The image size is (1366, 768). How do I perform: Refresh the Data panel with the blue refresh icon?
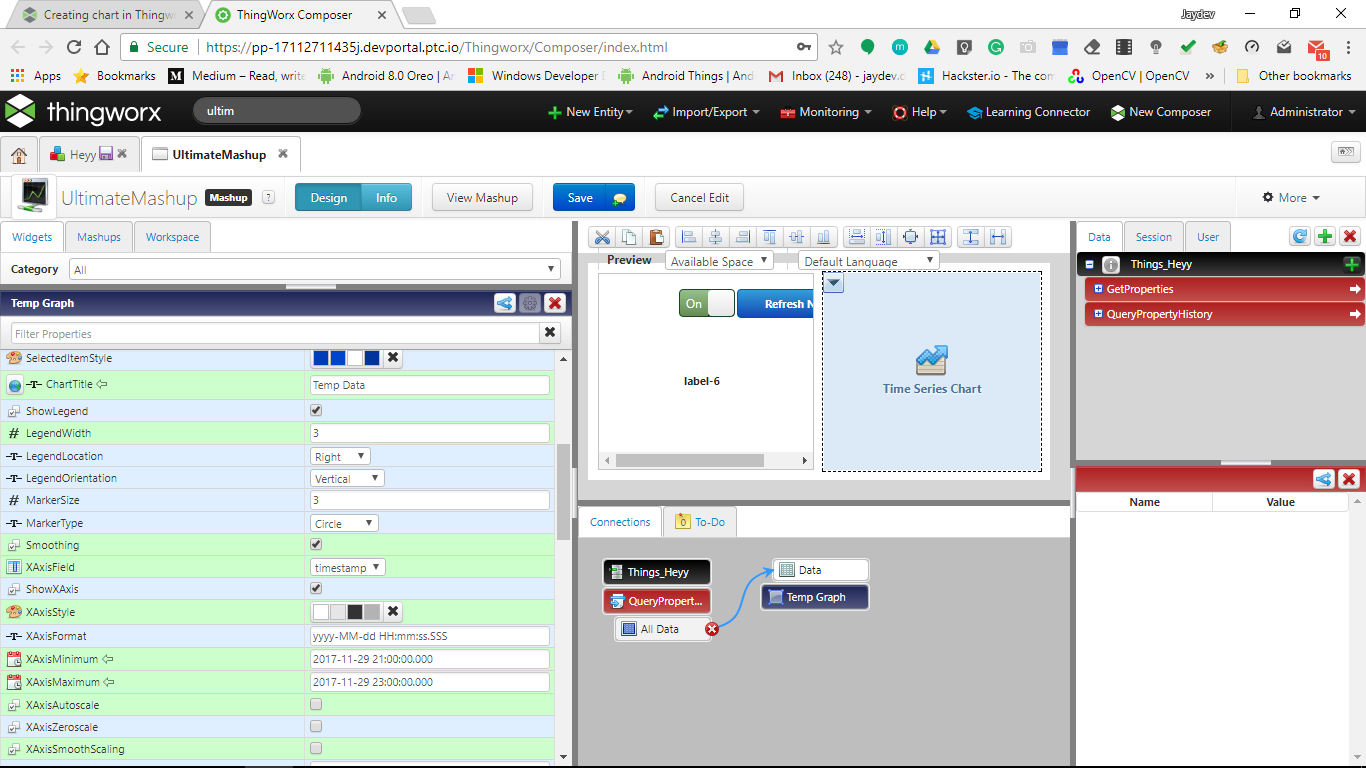pos(1299,236)
